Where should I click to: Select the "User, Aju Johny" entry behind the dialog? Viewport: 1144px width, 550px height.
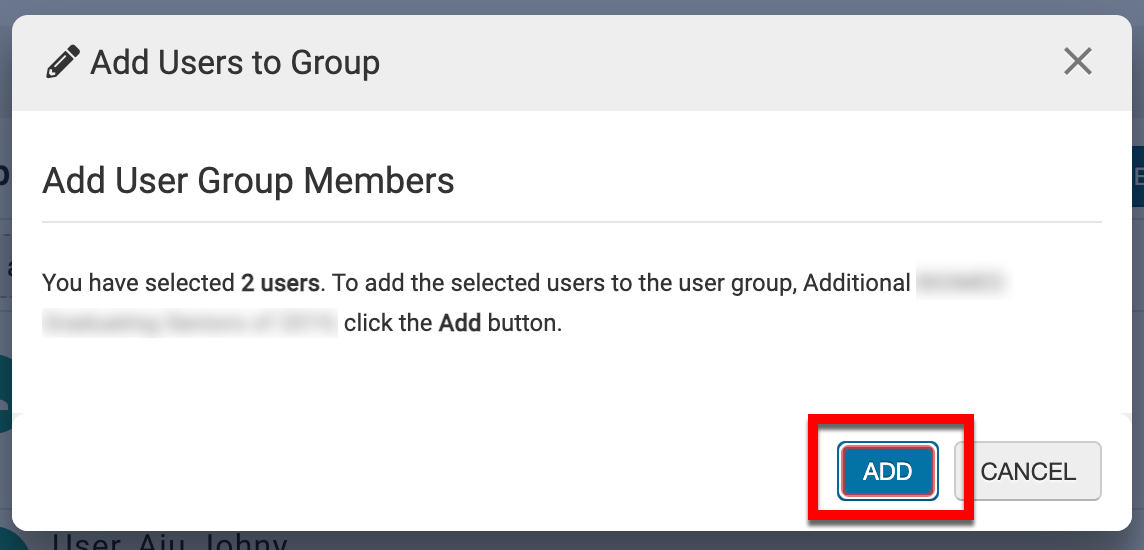point(170,542)
